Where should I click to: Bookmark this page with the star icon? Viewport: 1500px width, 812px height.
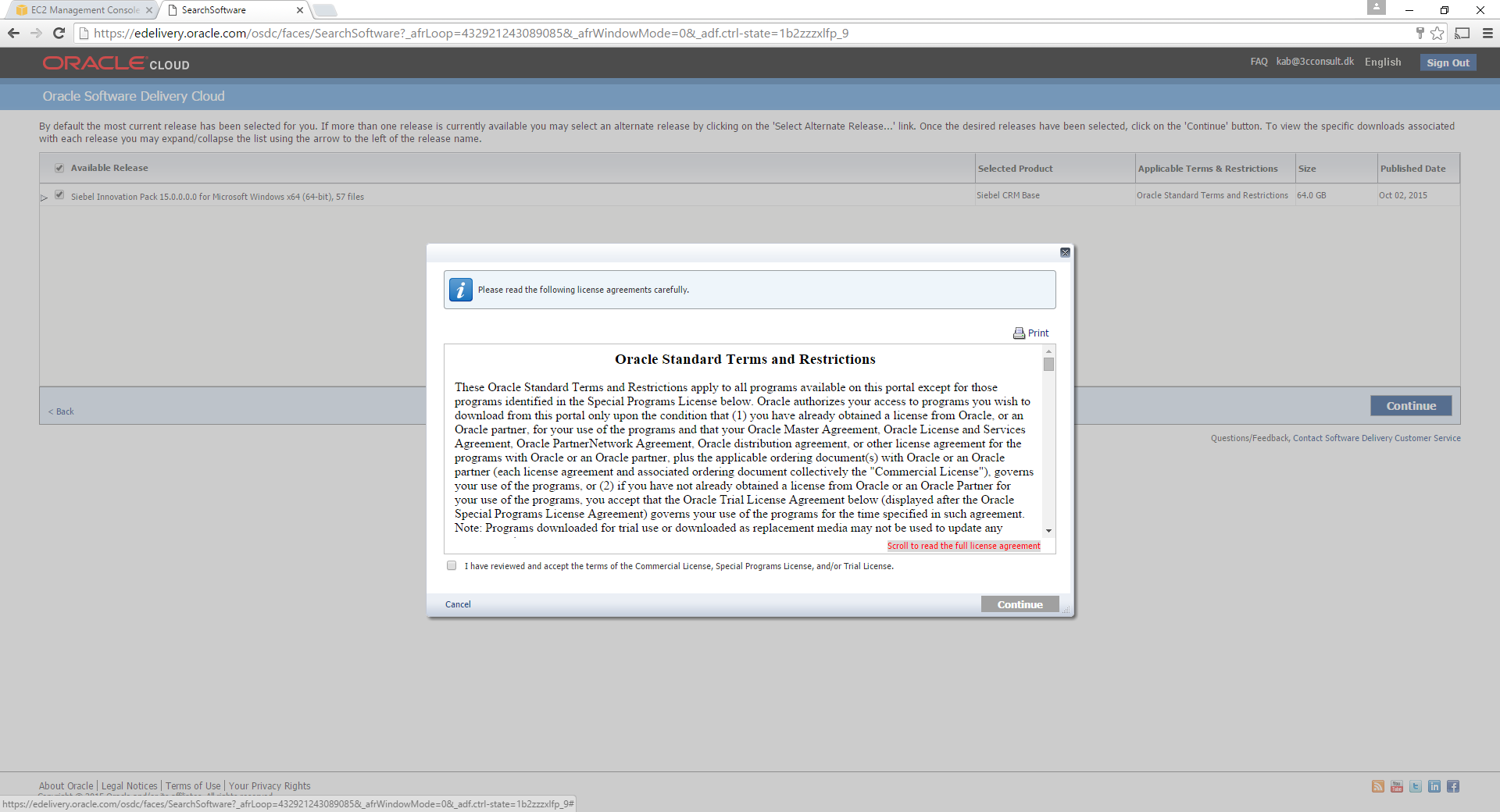[1437, 33]
